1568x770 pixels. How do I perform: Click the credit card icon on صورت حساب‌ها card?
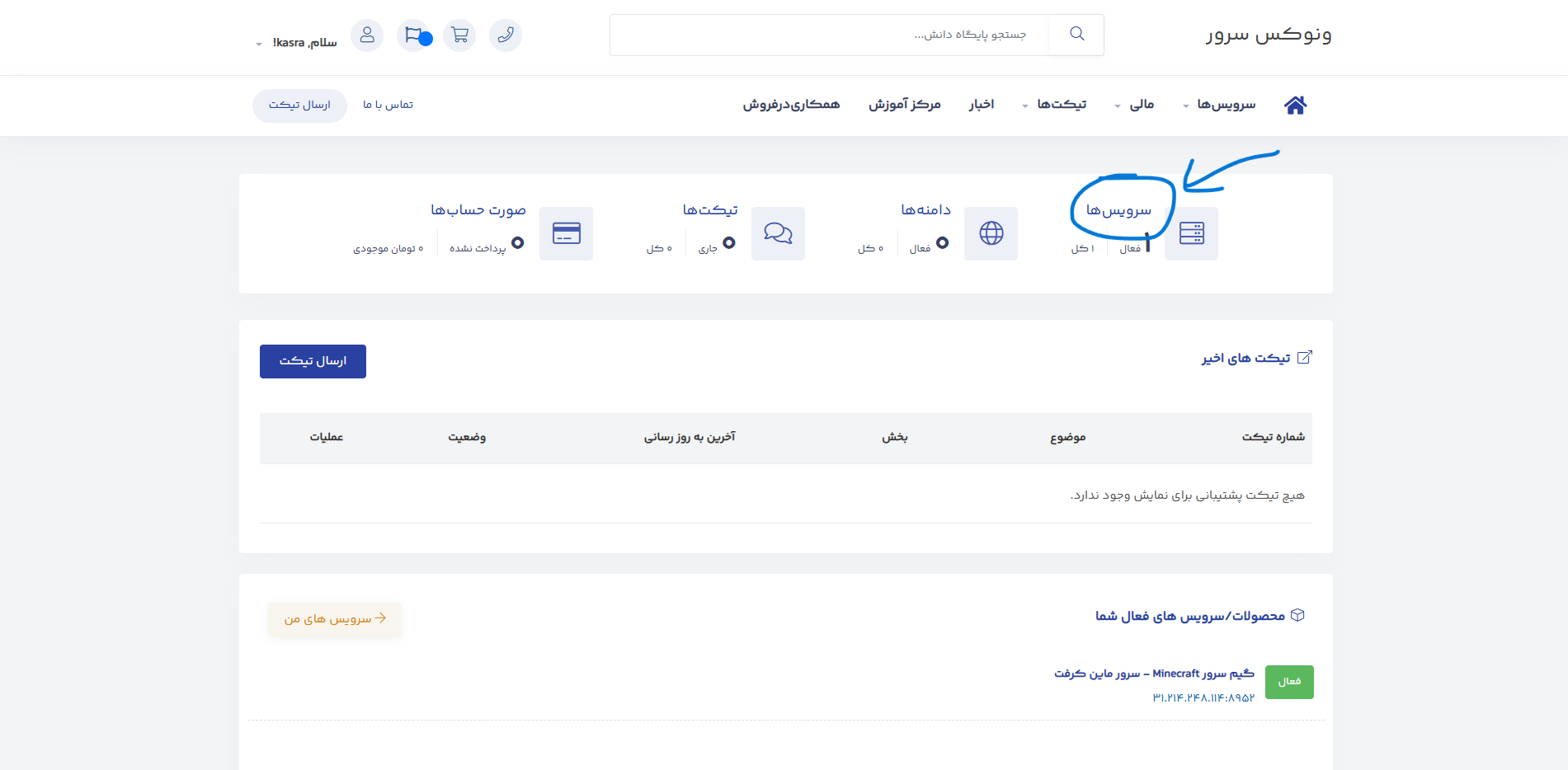pos(566,233)
